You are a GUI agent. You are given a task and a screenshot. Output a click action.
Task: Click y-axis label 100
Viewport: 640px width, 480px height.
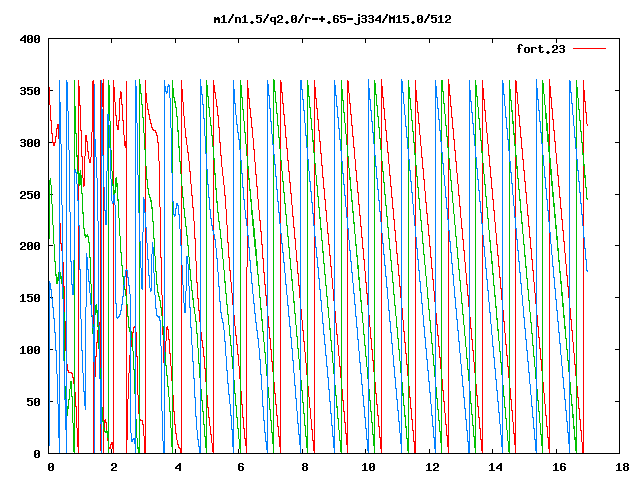click(x=30, y=350)
